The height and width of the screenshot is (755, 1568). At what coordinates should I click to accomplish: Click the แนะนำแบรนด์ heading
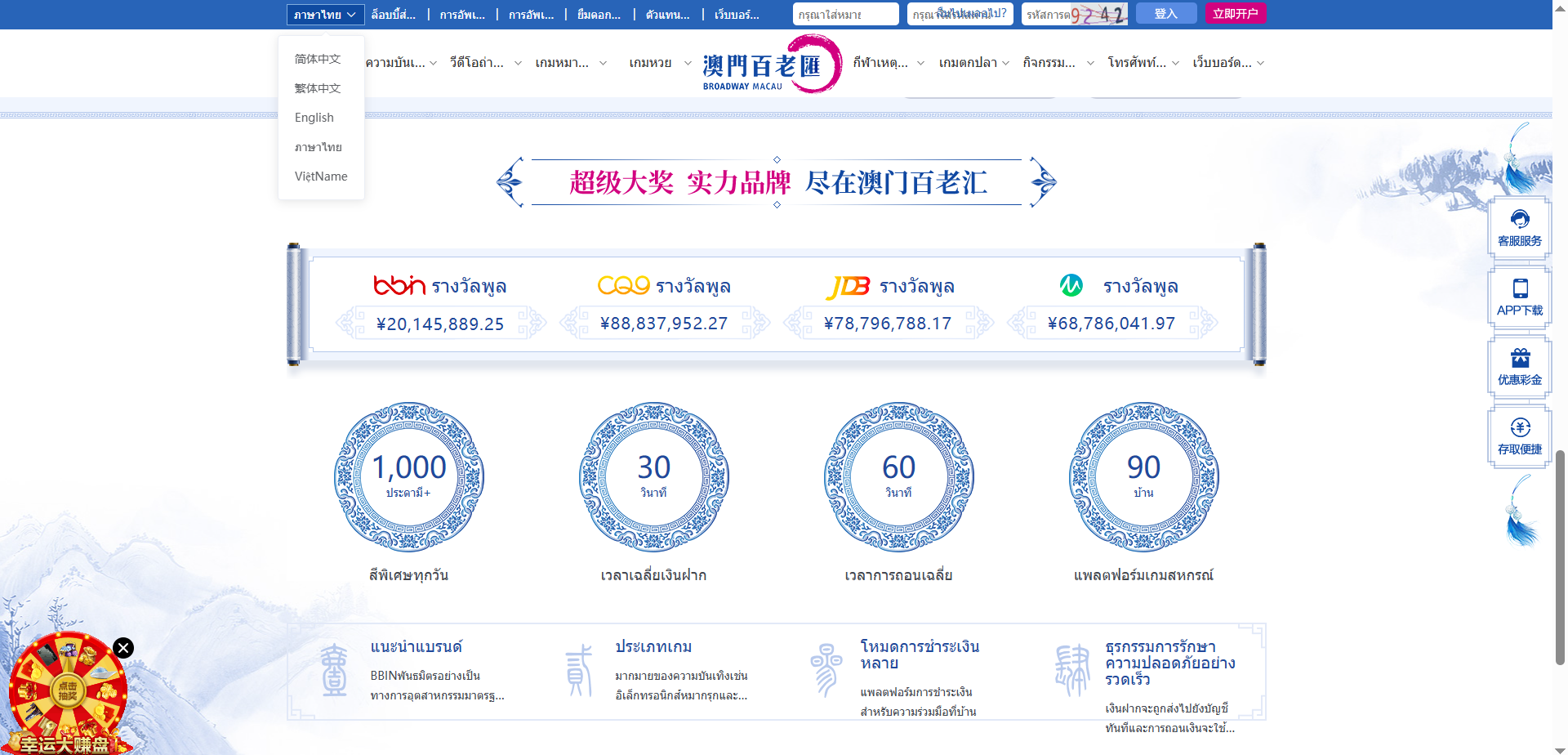coord(416,647)
